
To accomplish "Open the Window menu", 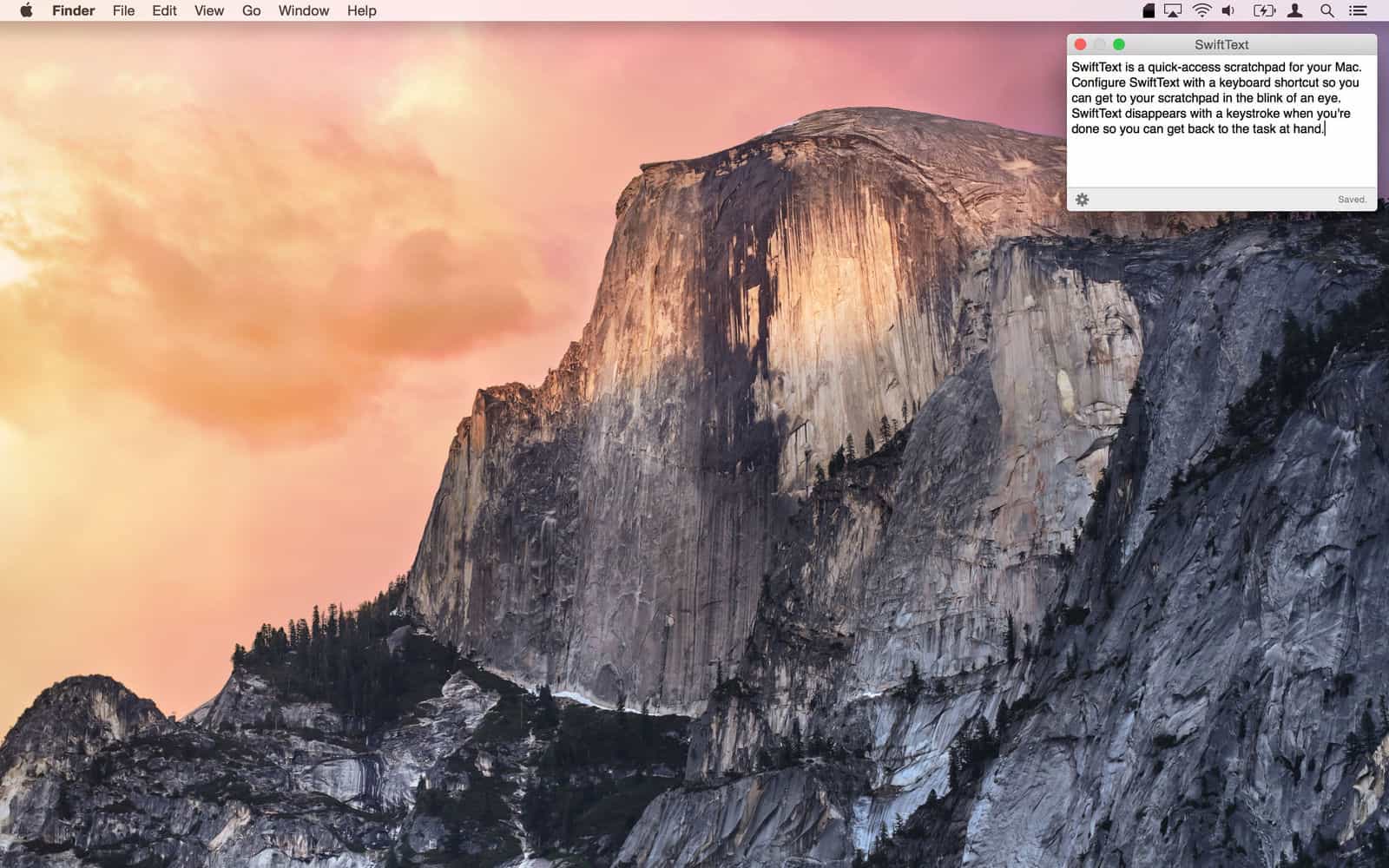I will tap(302, 10).
